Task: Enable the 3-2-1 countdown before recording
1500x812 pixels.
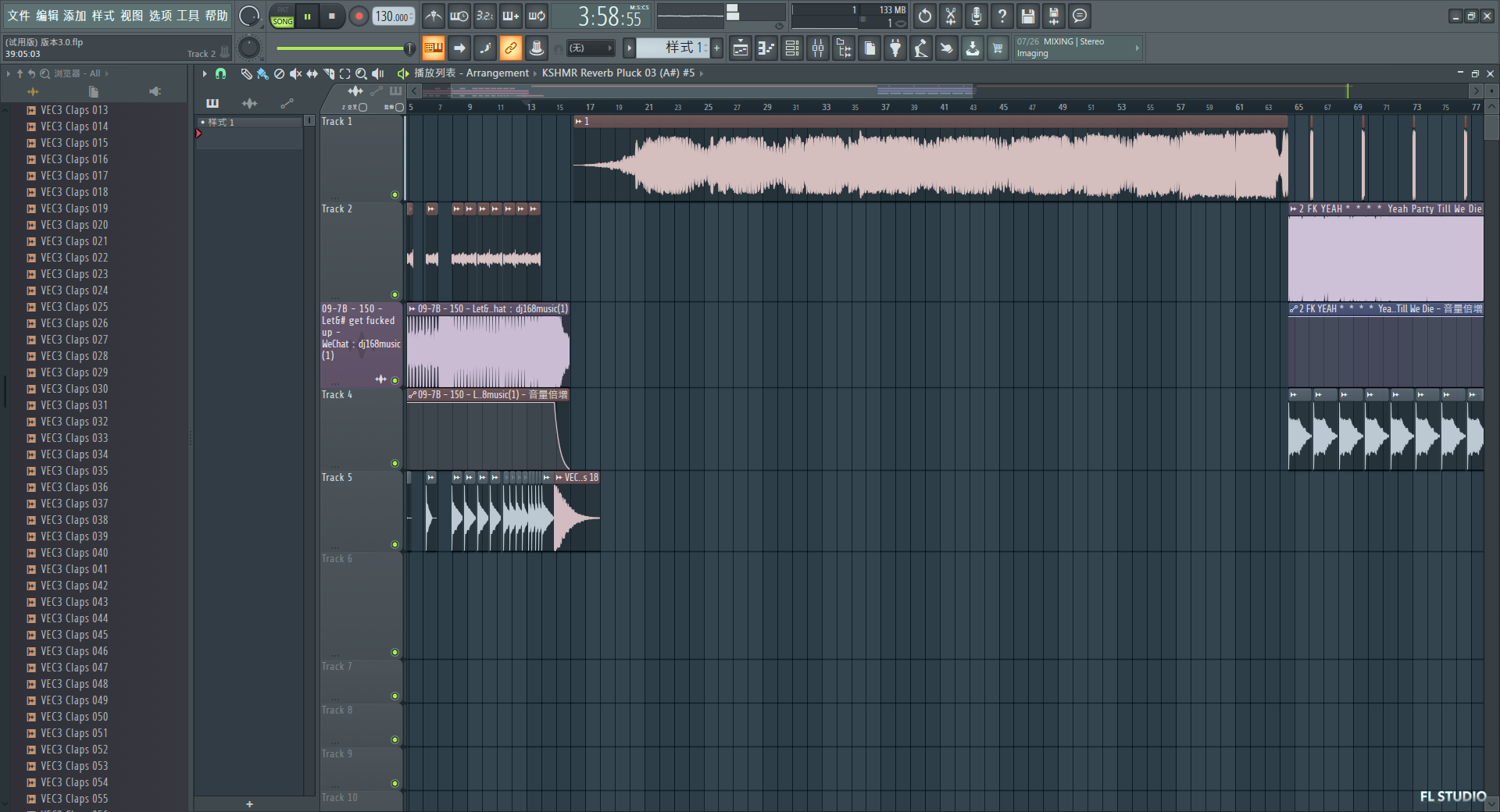Action: (x=484, y=16)
